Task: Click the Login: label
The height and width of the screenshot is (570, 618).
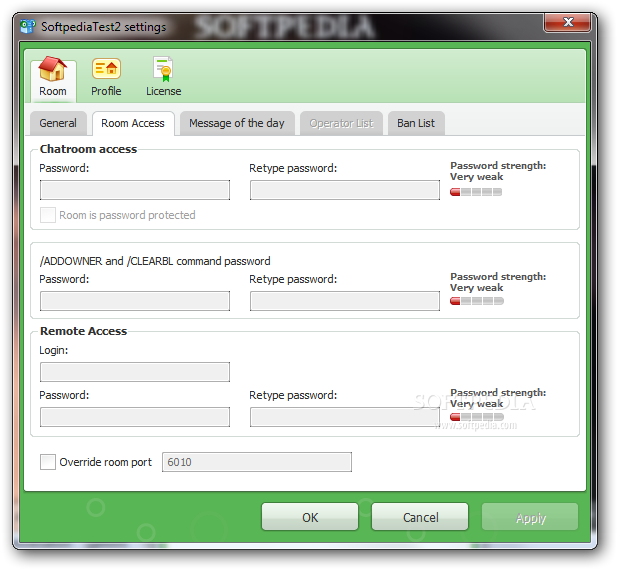Action: (x=54, y=350)
